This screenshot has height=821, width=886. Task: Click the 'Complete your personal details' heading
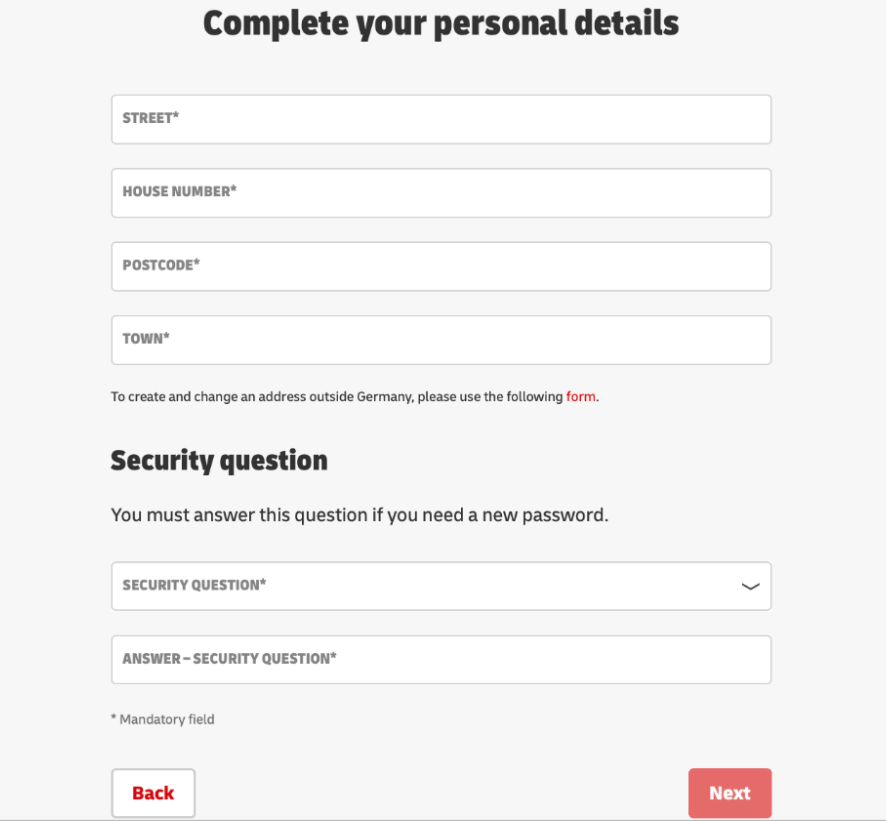(x=441, y=24)
